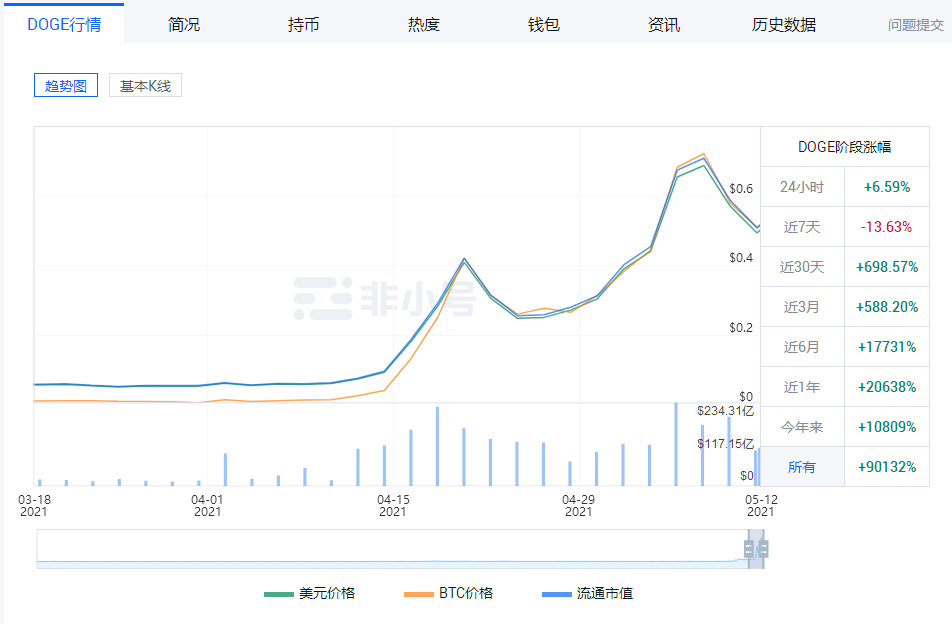Viewport: 952px width, 624px height.
Task: Switch to the 热度 tab
Action: (x=424, y=24)
